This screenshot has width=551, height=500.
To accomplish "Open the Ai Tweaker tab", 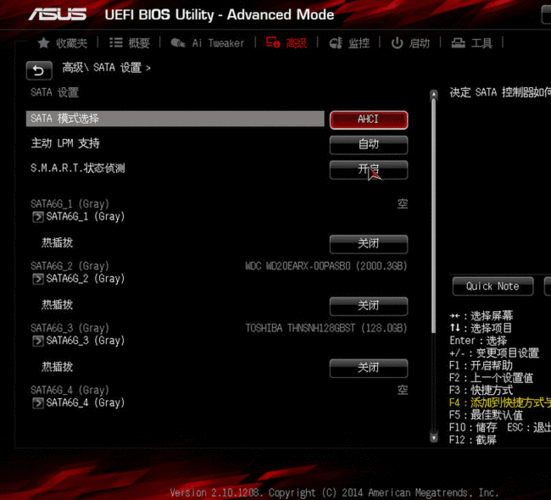I will (x=207, y=43).
